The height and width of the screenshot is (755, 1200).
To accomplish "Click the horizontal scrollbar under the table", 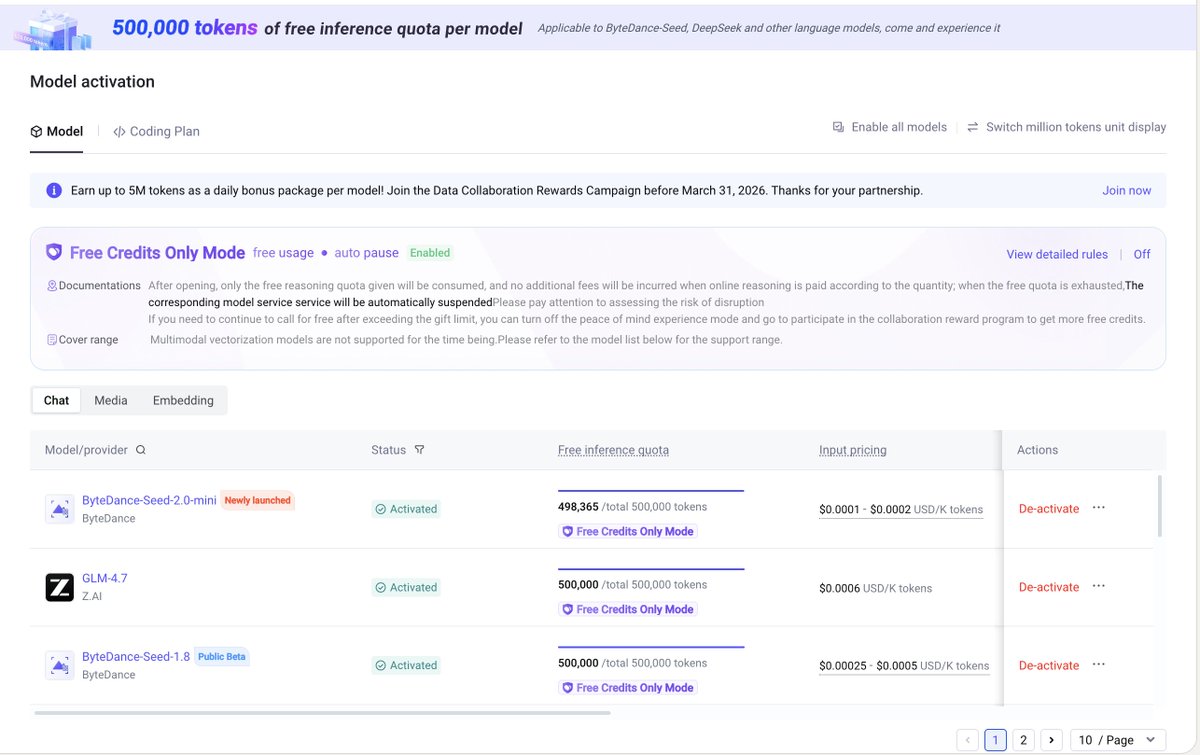I will (x=322, y=713).
